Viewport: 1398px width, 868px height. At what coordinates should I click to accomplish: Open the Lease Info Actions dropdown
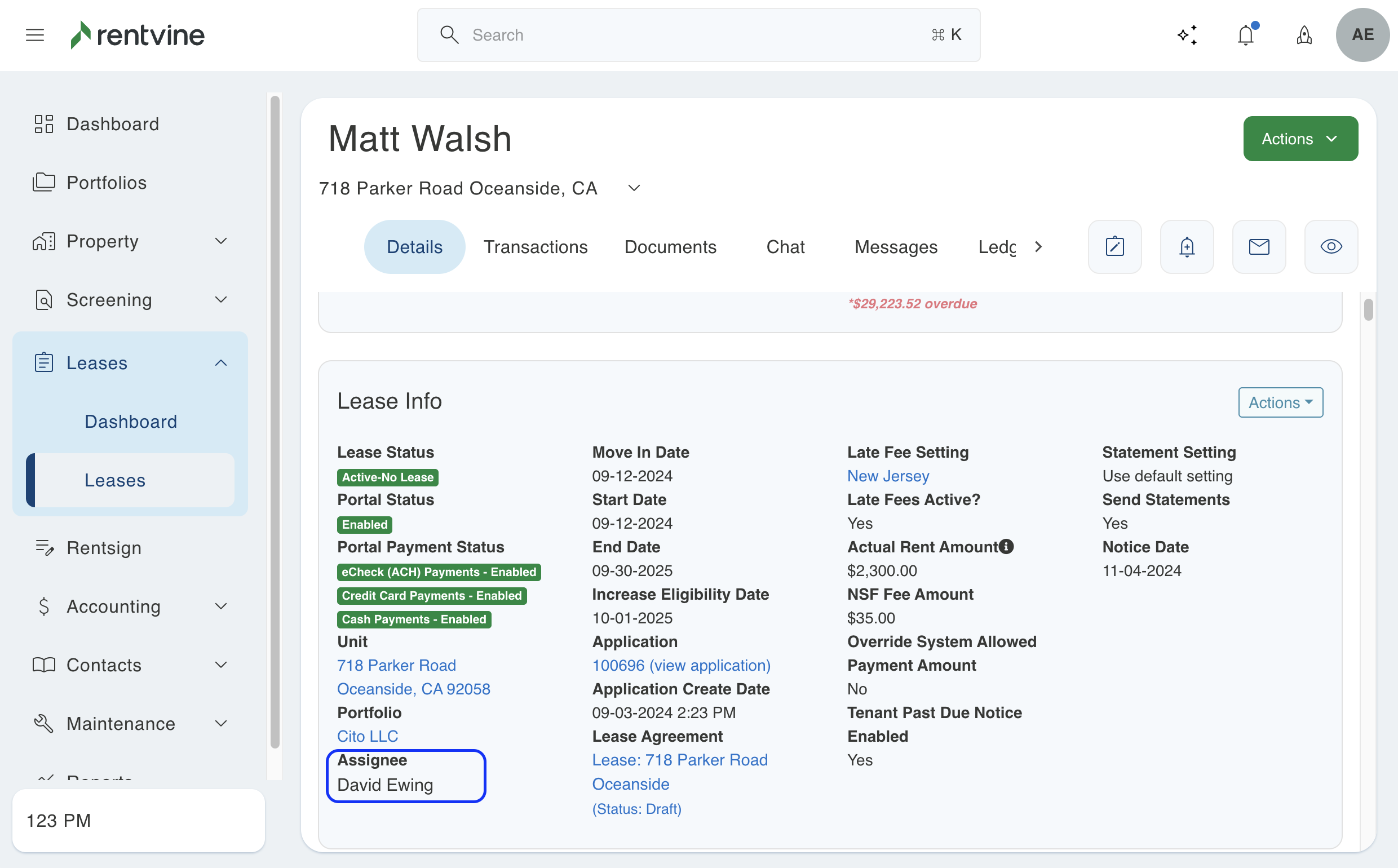(x=1280, y=402)
